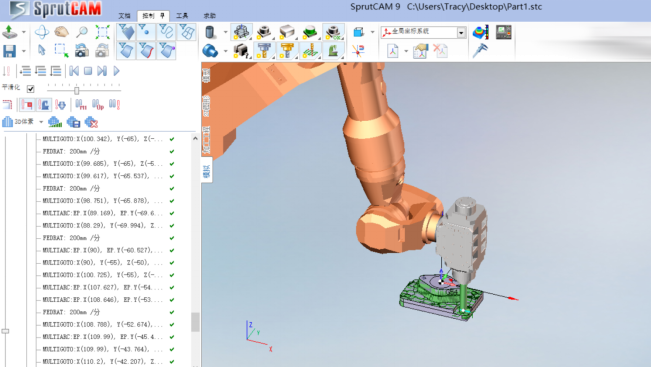
Task: Stop the simulation playback
Action: (x=88, y=71)
